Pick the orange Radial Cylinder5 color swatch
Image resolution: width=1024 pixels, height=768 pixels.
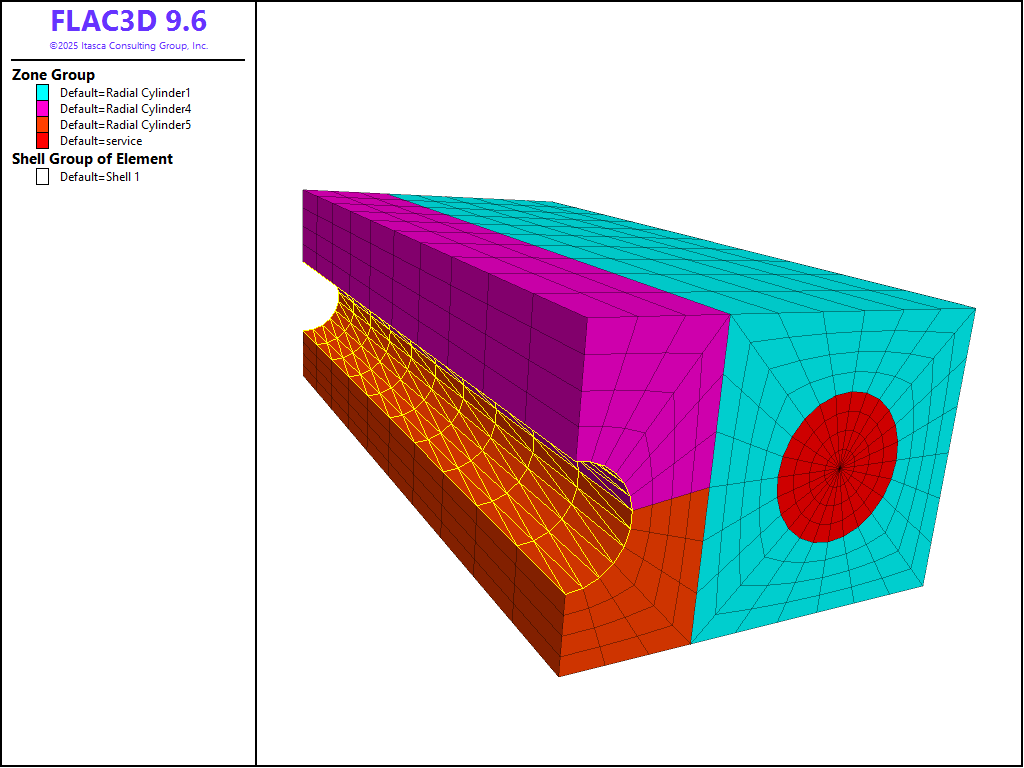(x=42, y=125)
